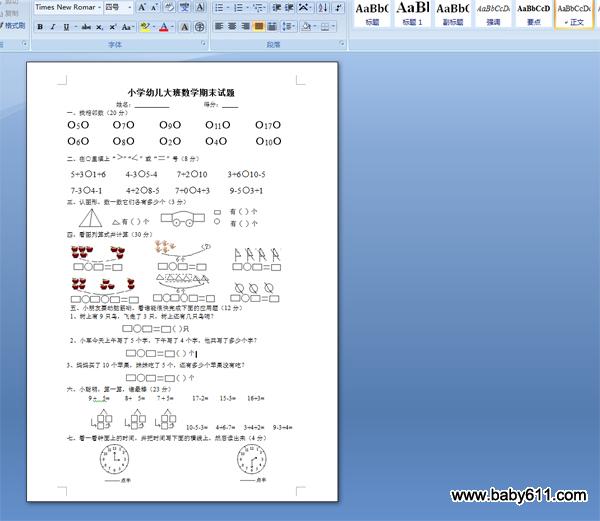Toggle the justify alignment button
Image resolution: width=600 pixels, height=521 pixels.
point(259,27)
